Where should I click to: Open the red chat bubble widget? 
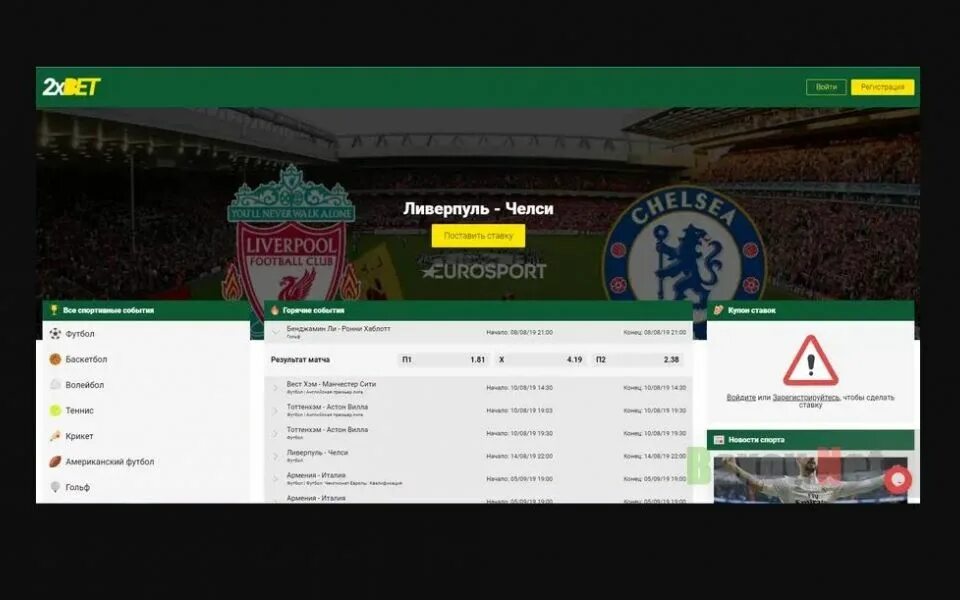click(x=898, y=479)
